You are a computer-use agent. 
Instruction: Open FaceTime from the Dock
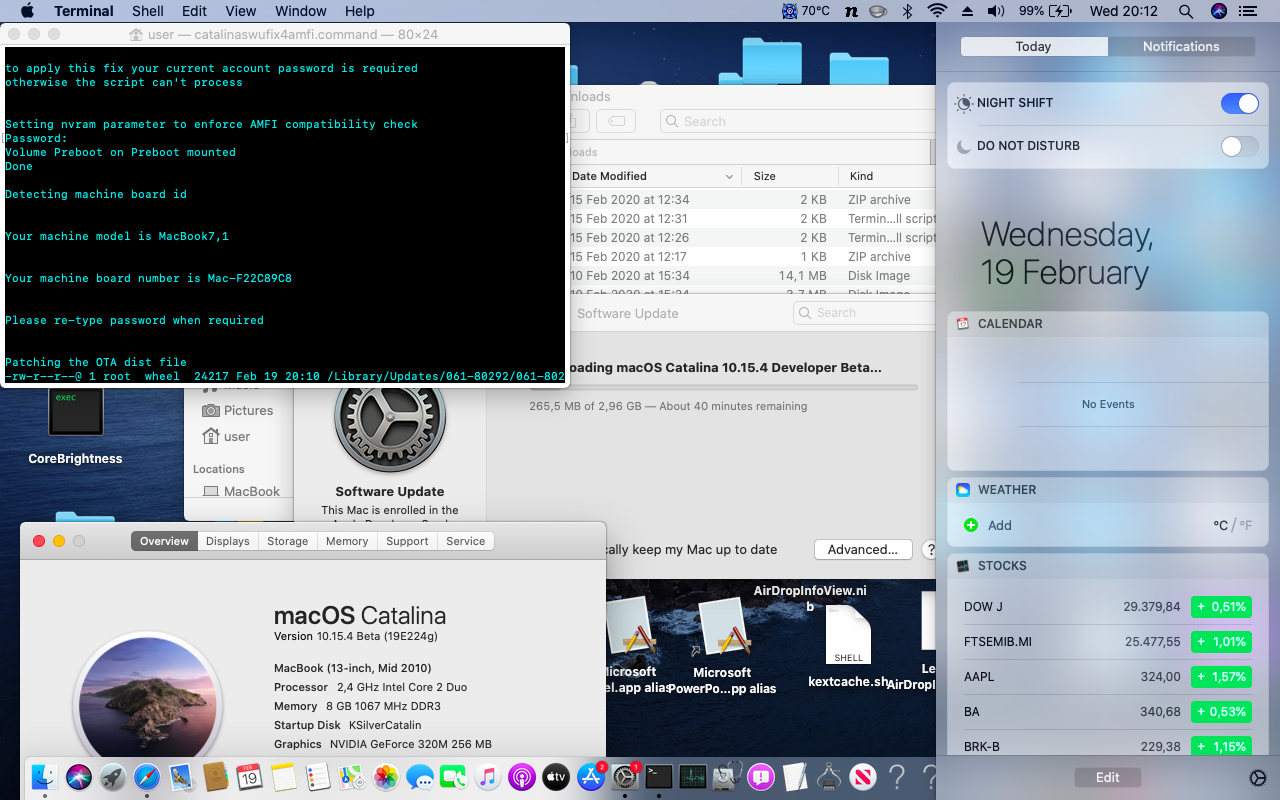tap(454, 776)
